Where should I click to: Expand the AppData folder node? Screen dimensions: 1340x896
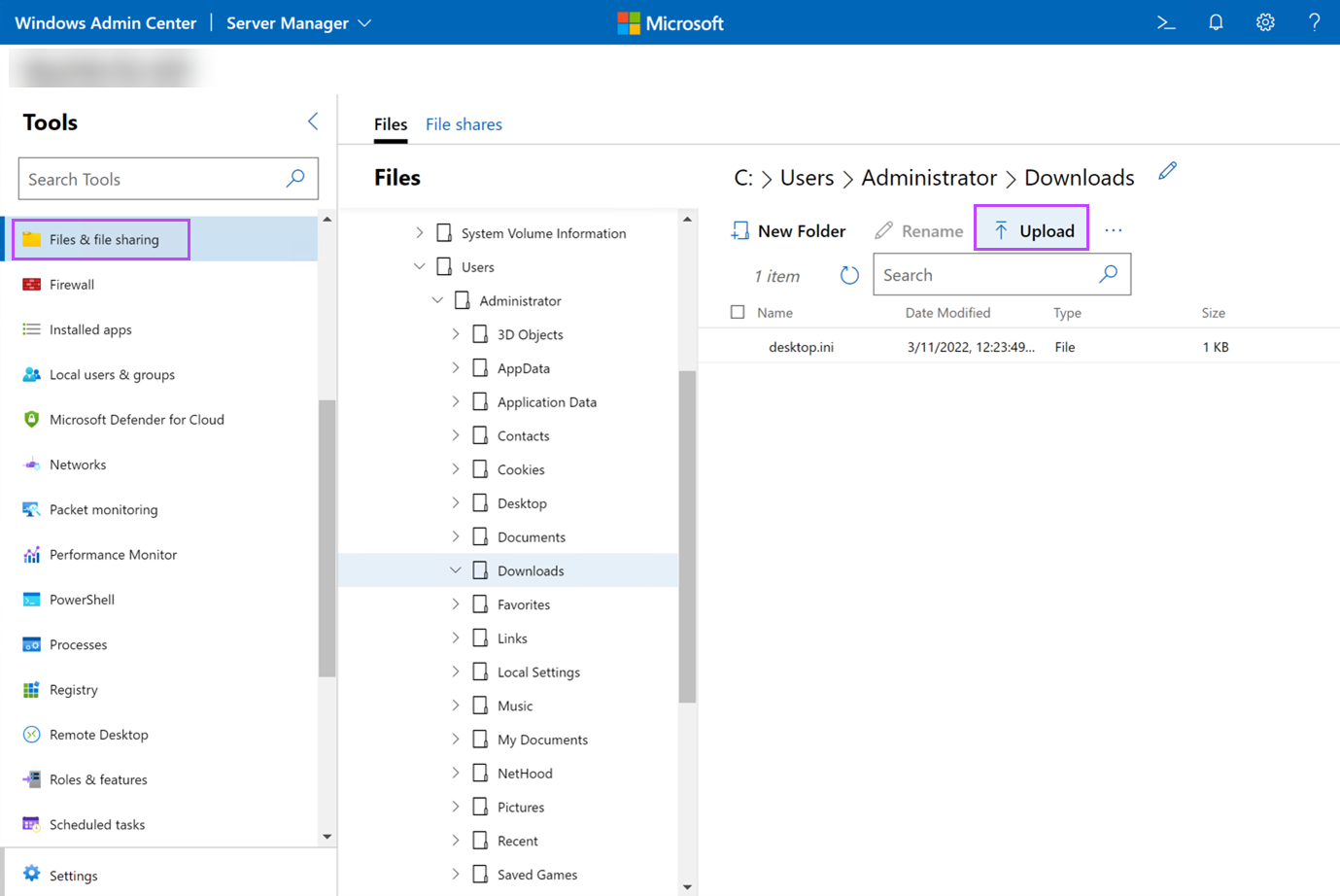(456, 368)
